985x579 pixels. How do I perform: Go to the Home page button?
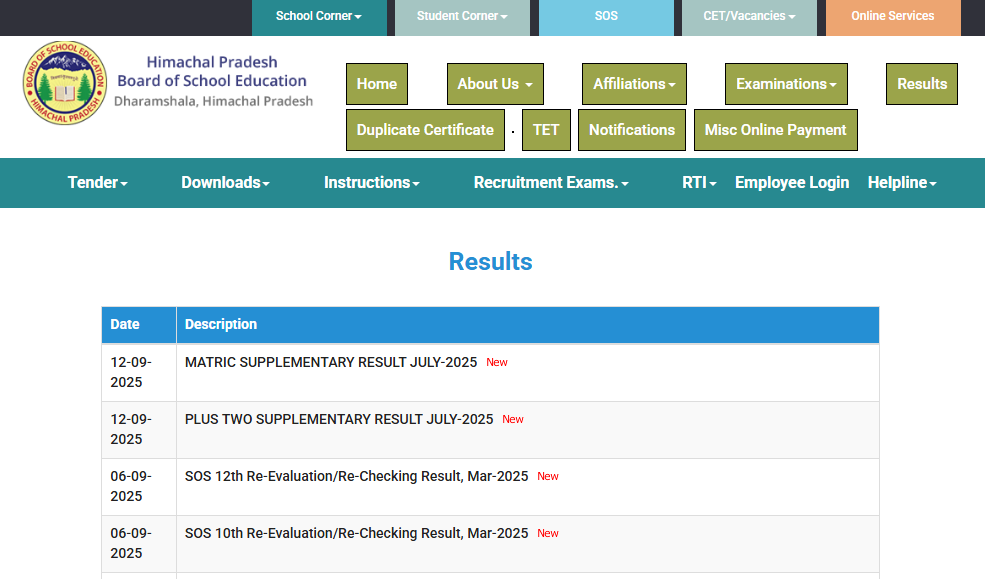[377, 84]
